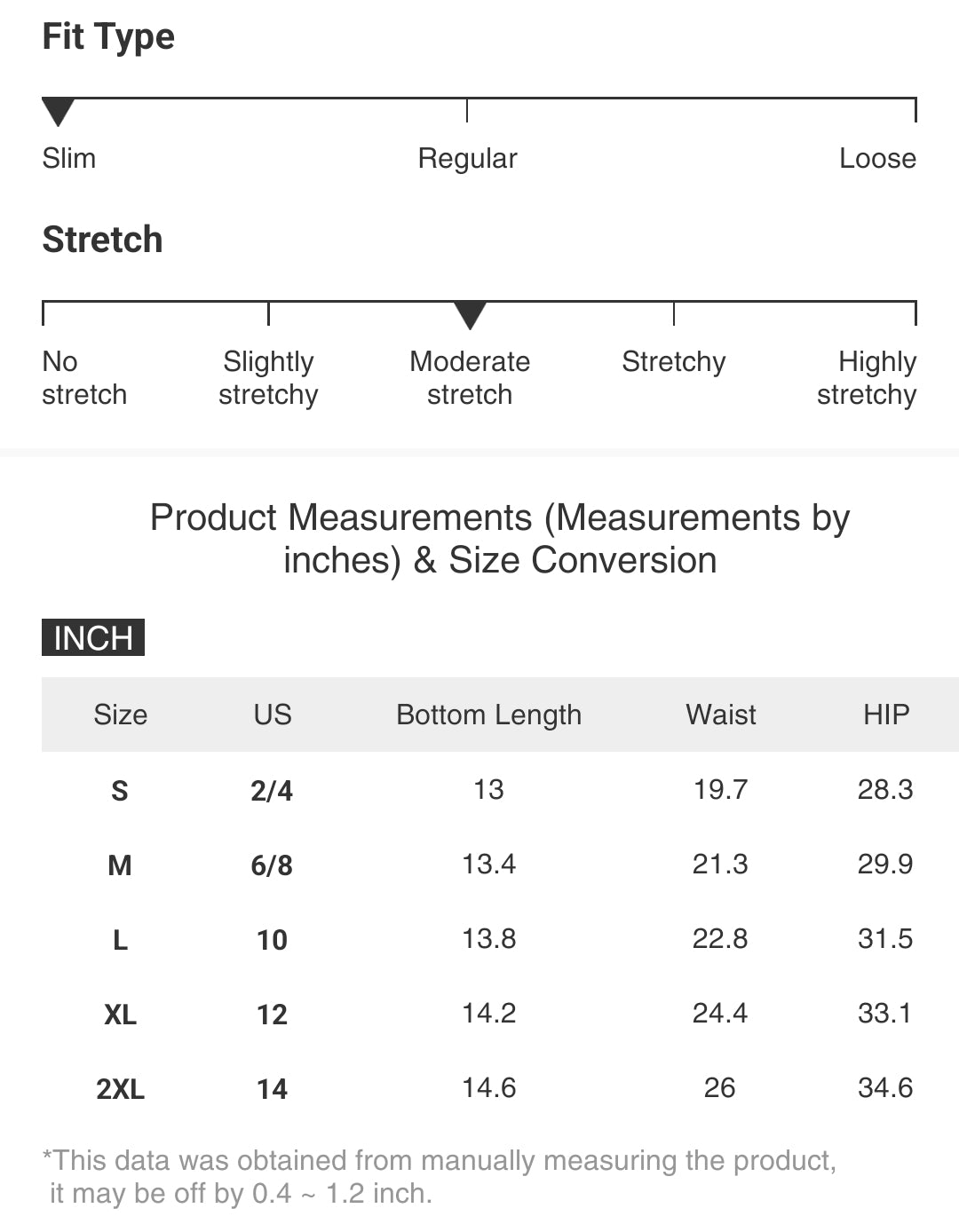Click the Slightly stretchy label
The image size is (959, 1232).
(x=268, y=378)
